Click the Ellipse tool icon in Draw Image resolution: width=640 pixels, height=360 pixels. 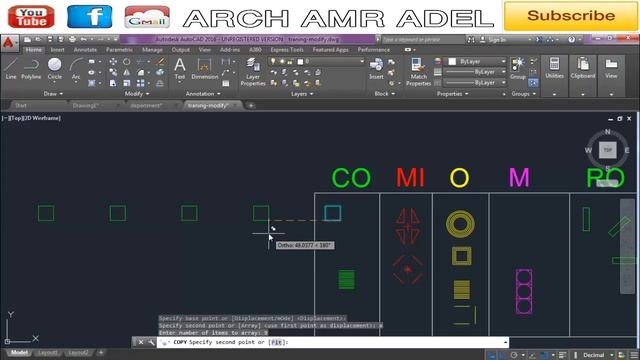(x=91, y=72)
